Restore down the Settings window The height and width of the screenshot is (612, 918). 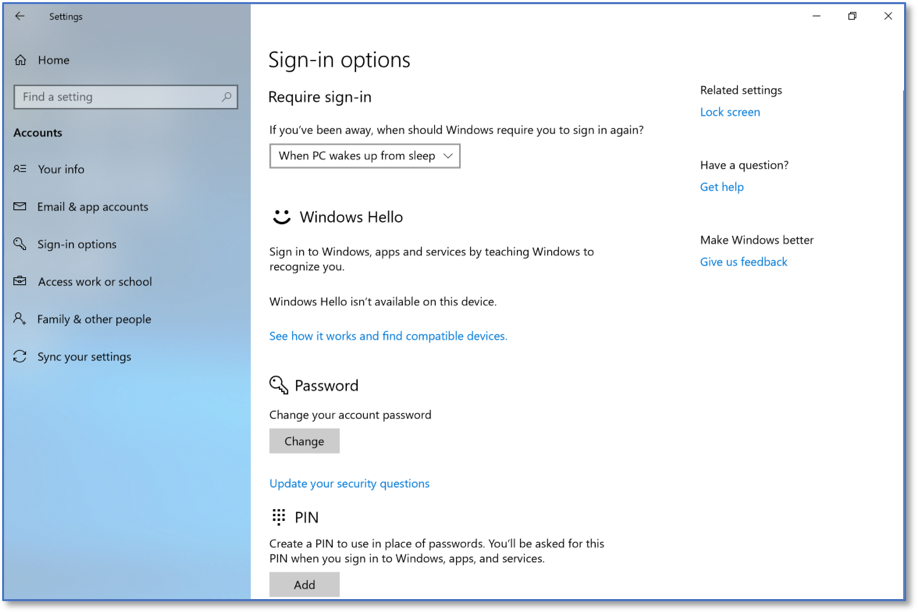click(x=852, y=16)
